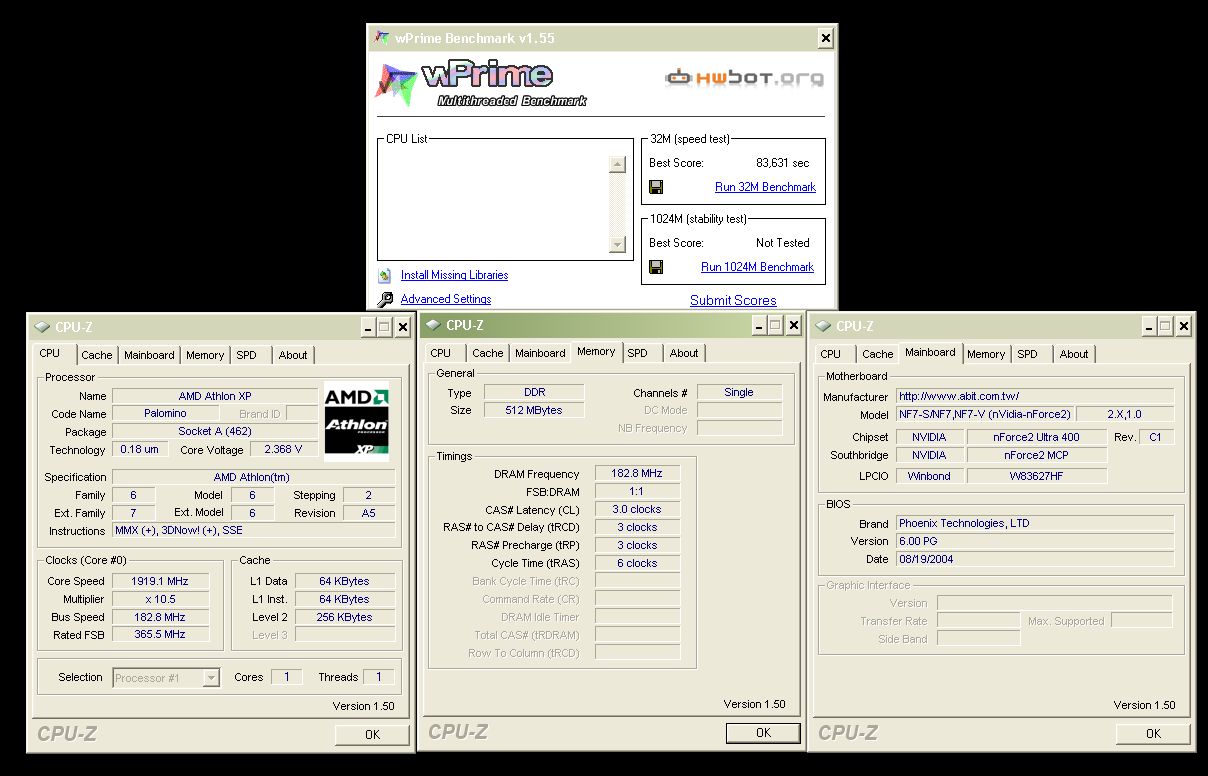Switch to SPD tab in left CPU-Z
The image size is (1208, 776).
(246, 355)
